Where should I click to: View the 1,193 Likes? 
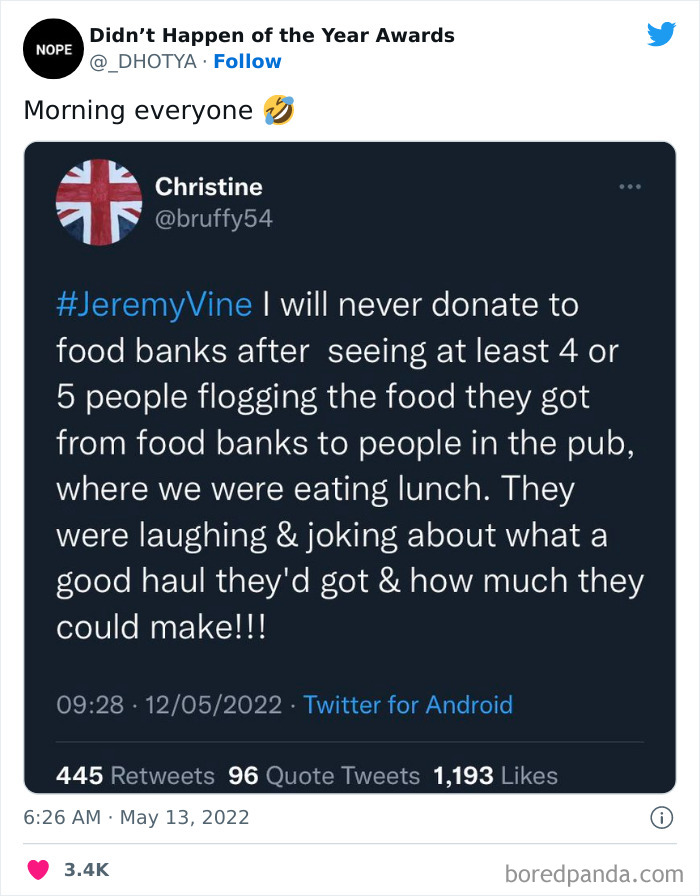click(x=495, y=775)
